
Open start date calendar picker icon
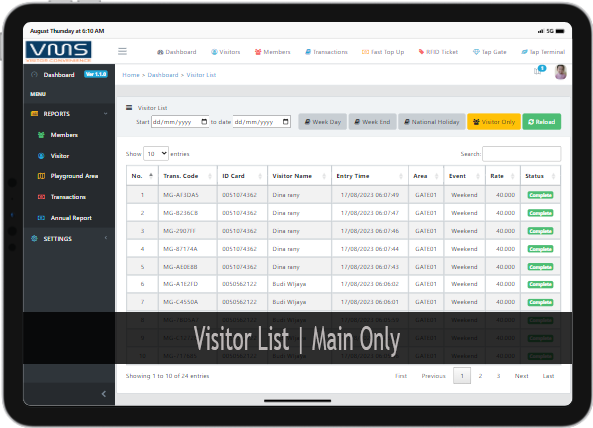tap(204, 122)
